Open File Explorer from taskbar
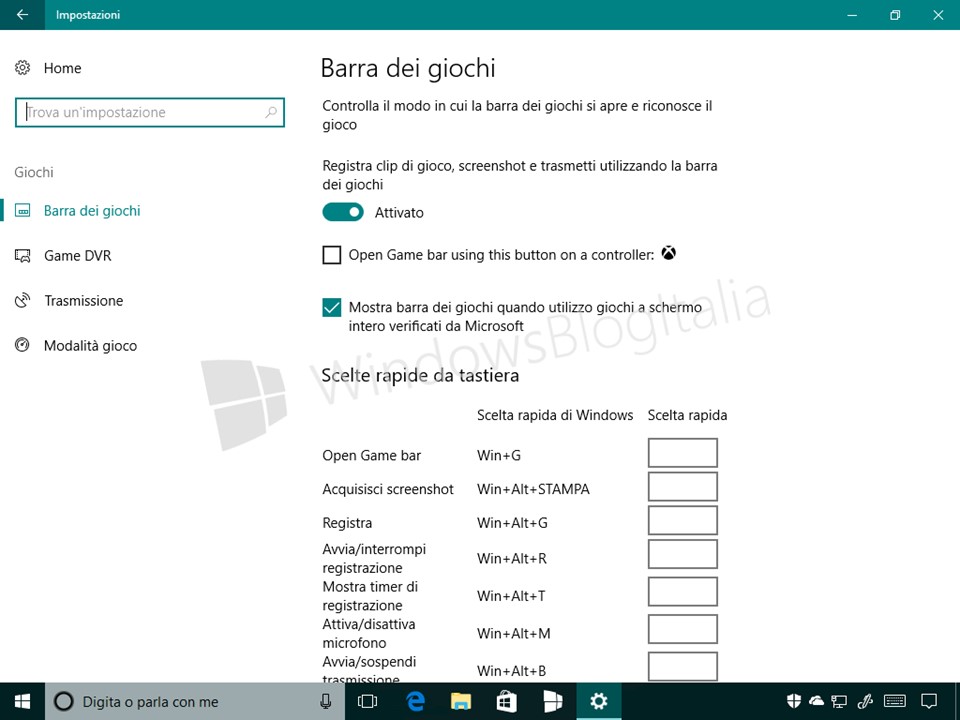 460,702
